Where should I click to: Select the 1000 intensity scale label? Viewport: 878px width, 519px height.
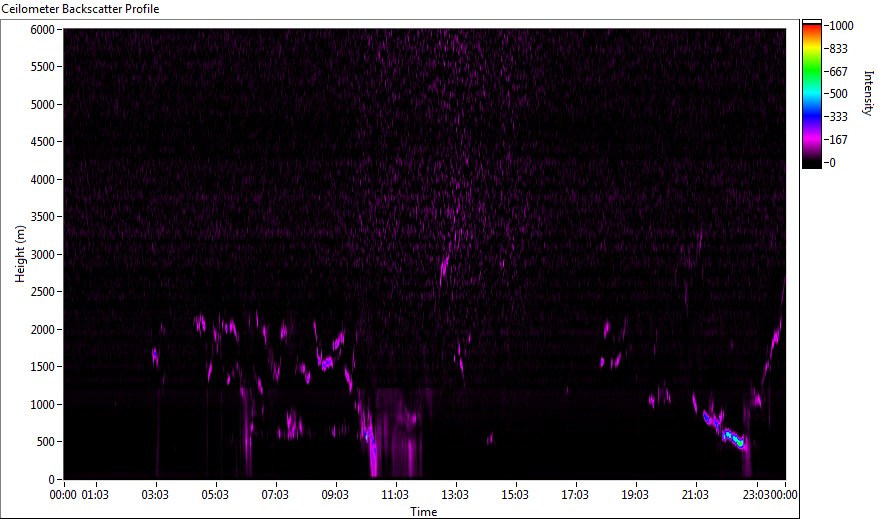(x=842, y=26)
